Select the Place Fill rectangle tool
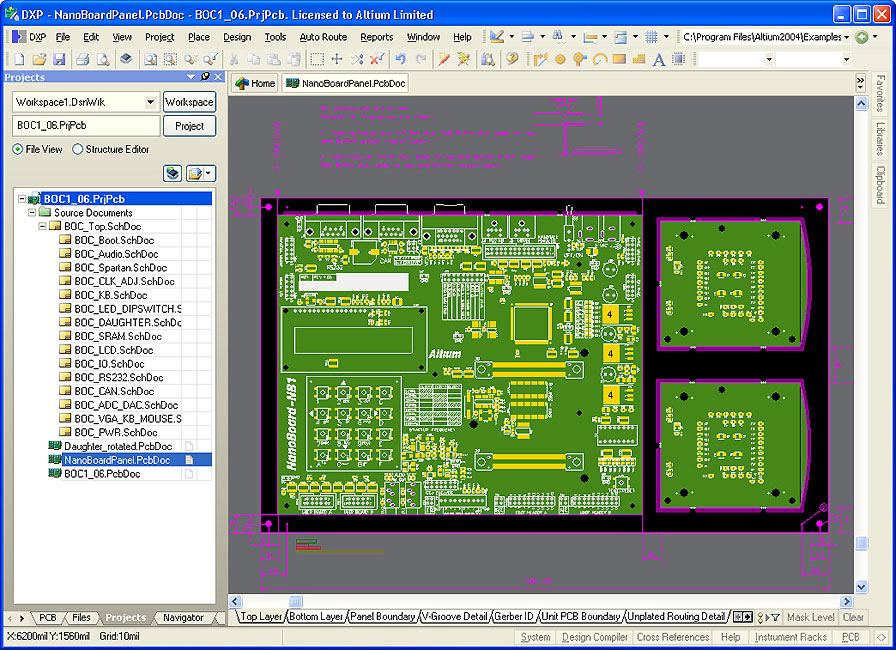 pos(619,59)
